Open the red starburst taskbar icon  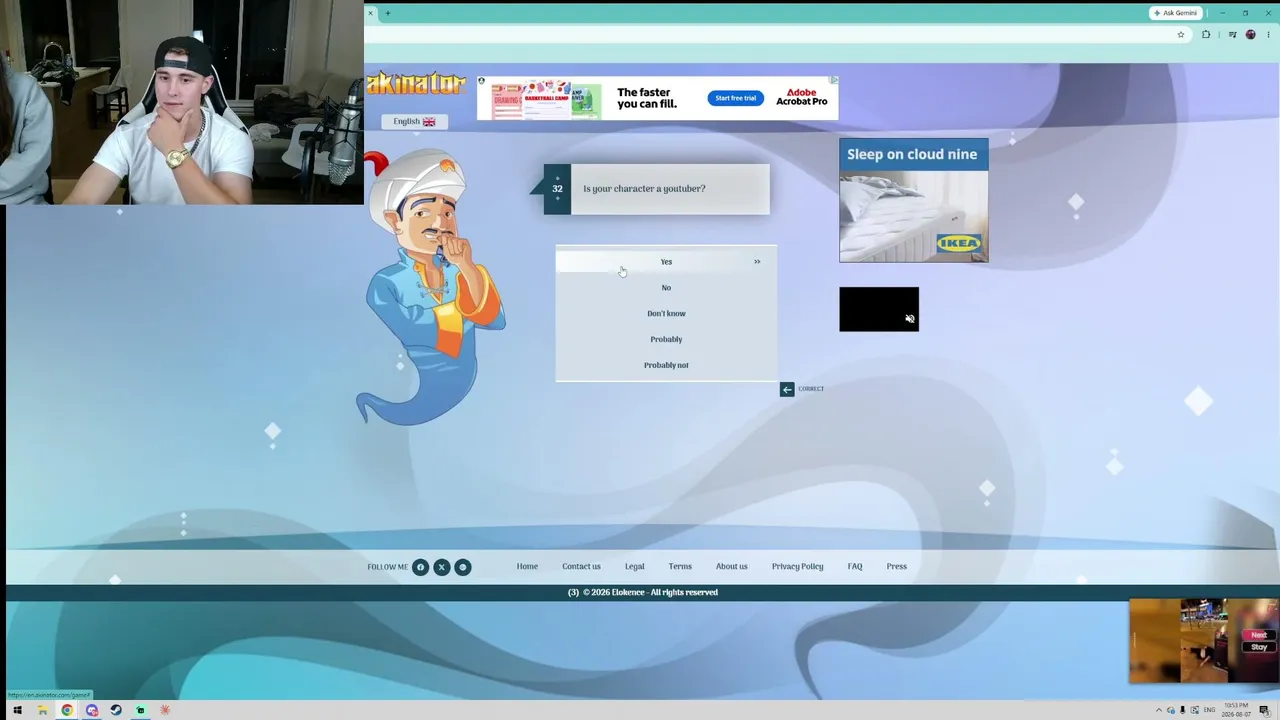click(165, 711)
